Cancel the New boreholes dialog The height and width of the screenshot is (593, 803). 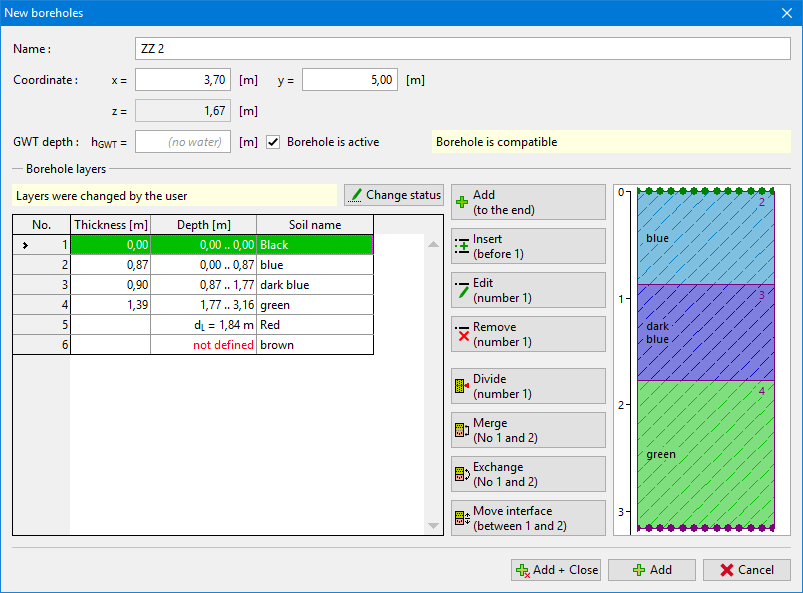click(747, 570)
